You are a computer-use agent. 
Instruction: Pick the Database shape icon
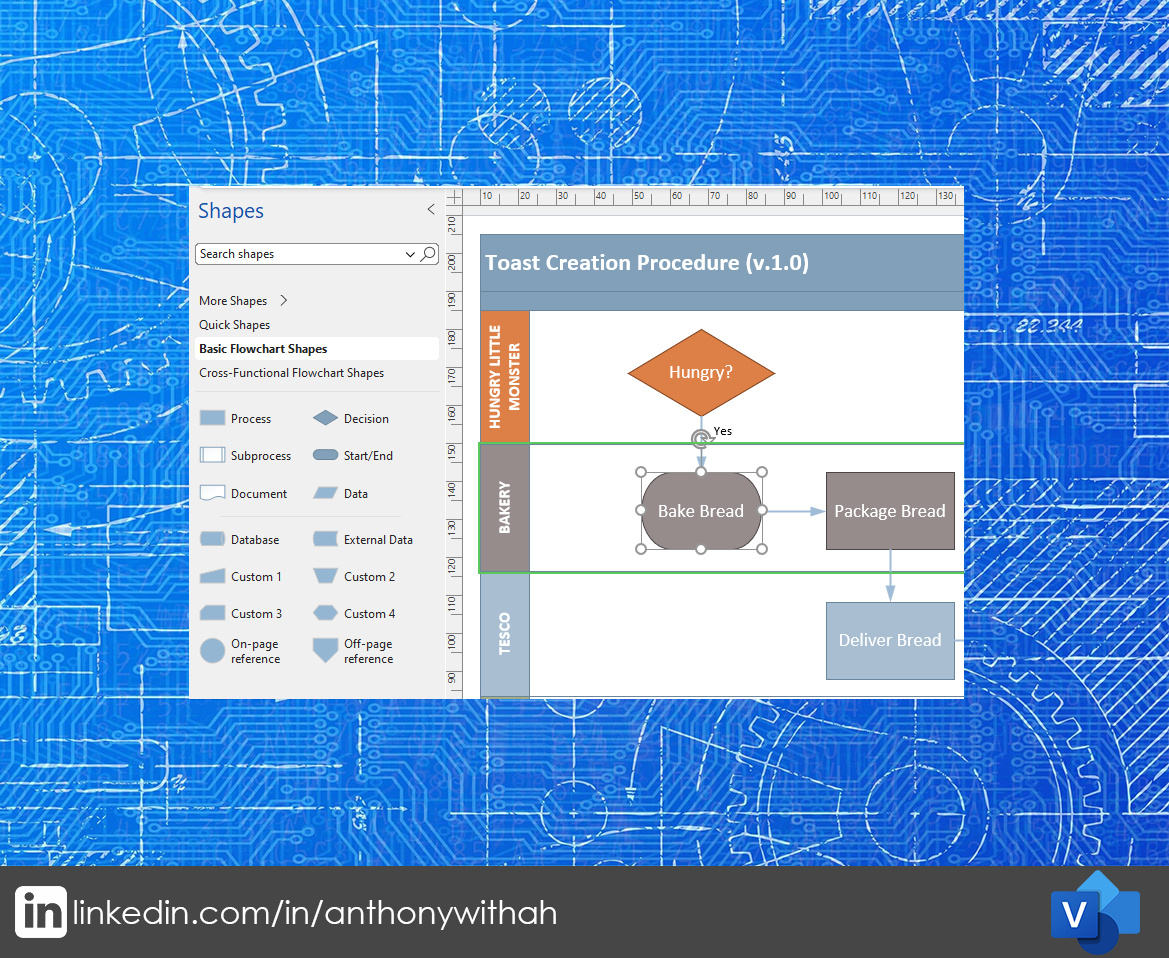(212, 539)
